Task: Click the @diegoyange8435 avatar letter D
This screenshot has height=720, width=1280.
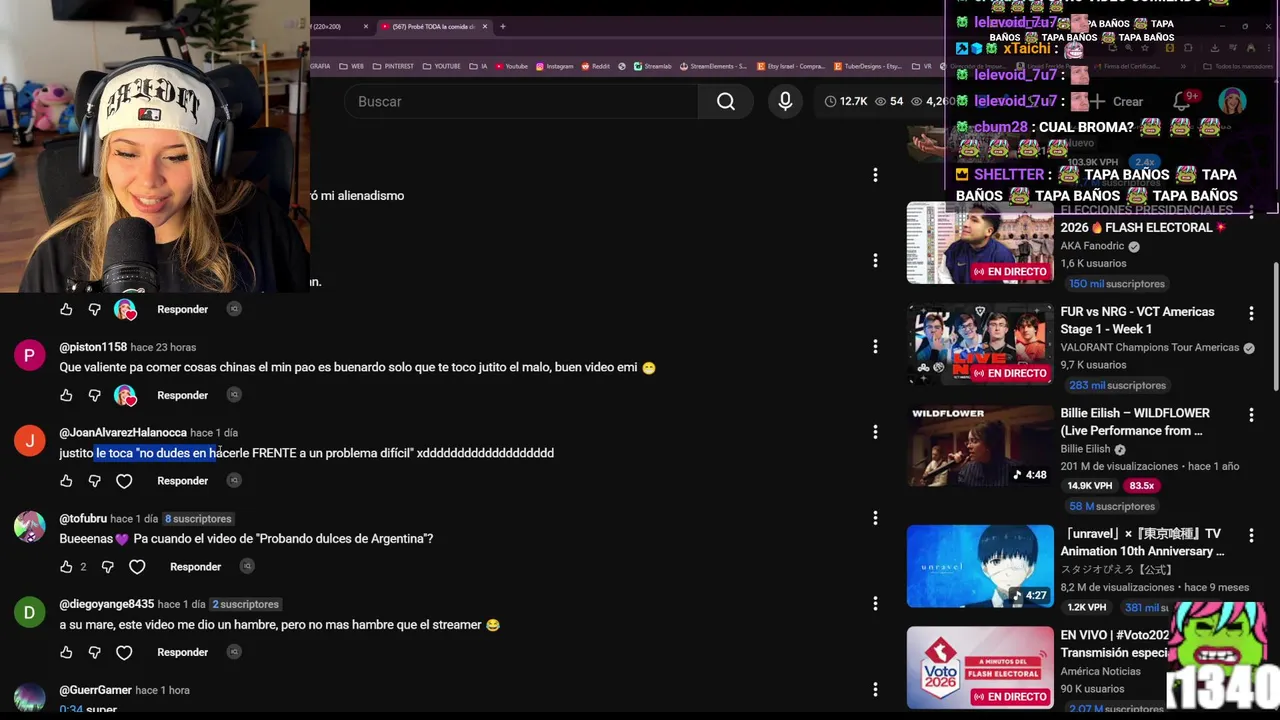Action: [30, 612]
